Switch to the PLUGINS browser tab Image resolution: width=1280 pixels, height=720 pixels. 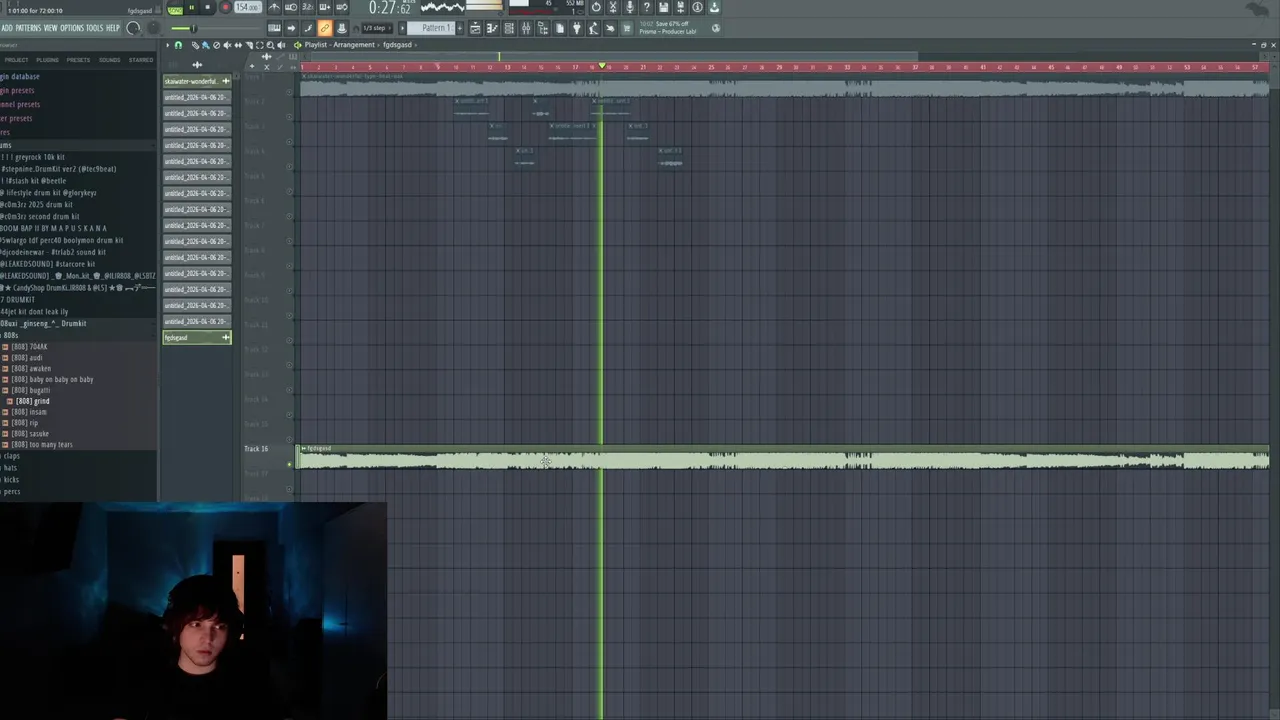tap(48, 60)
